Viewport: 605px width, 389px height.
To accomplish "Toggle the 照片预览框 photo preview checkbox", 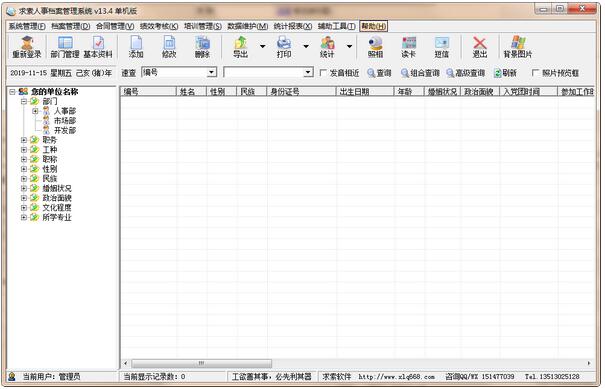I will [x=535, y=72].
